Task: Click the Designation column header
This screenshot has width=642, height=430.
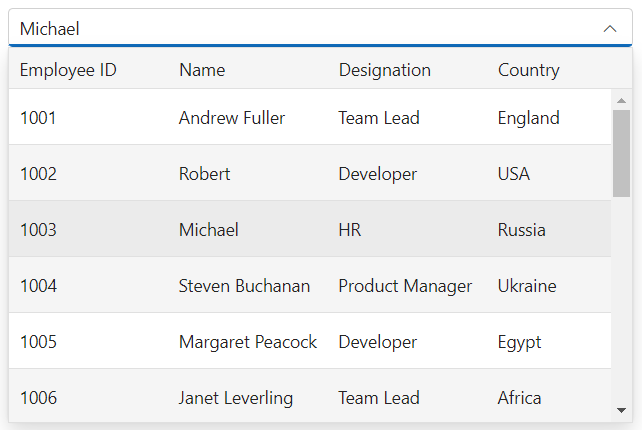Action: [385, 70]
